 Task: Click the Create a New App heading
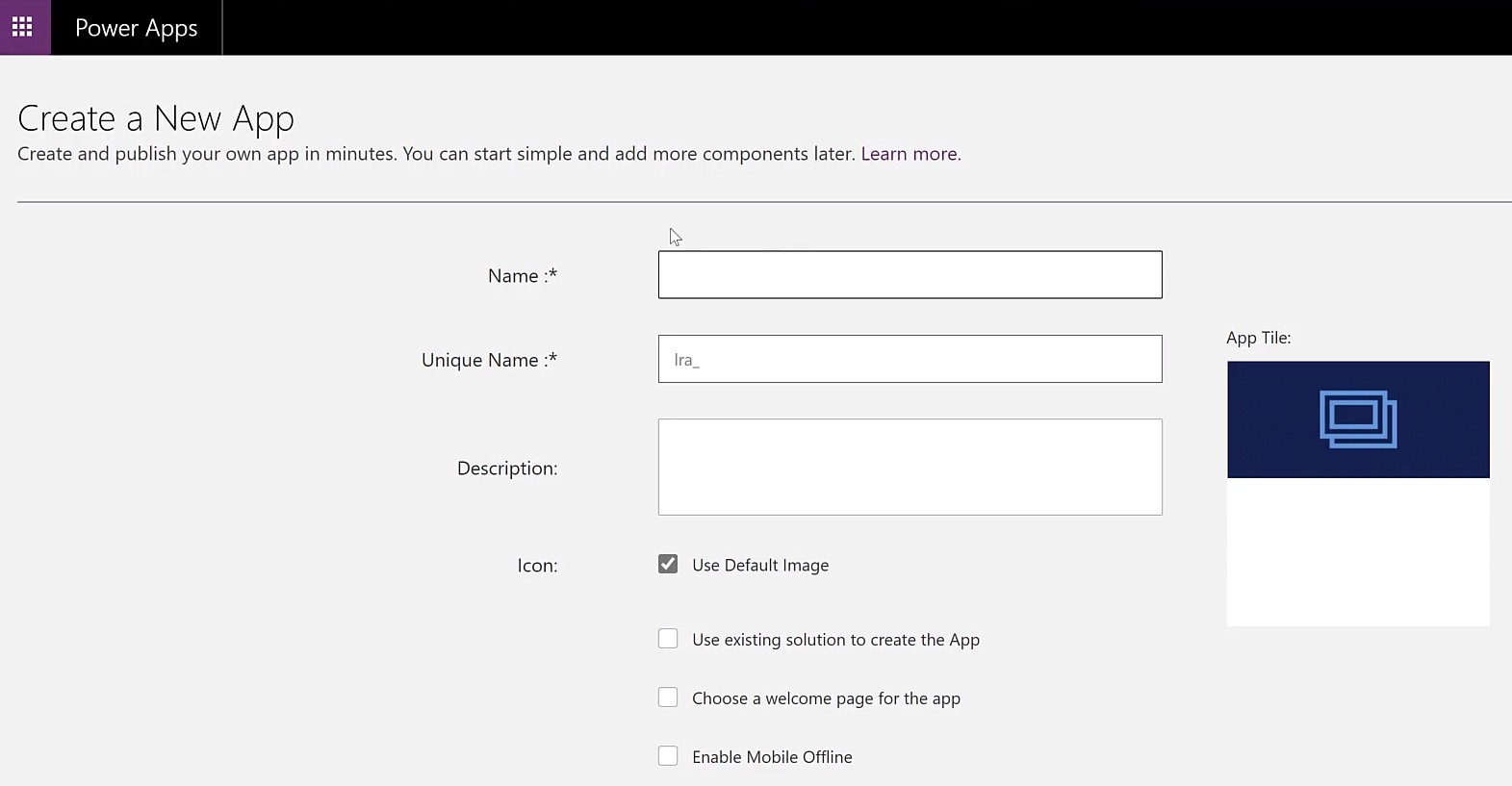[156, 118]
